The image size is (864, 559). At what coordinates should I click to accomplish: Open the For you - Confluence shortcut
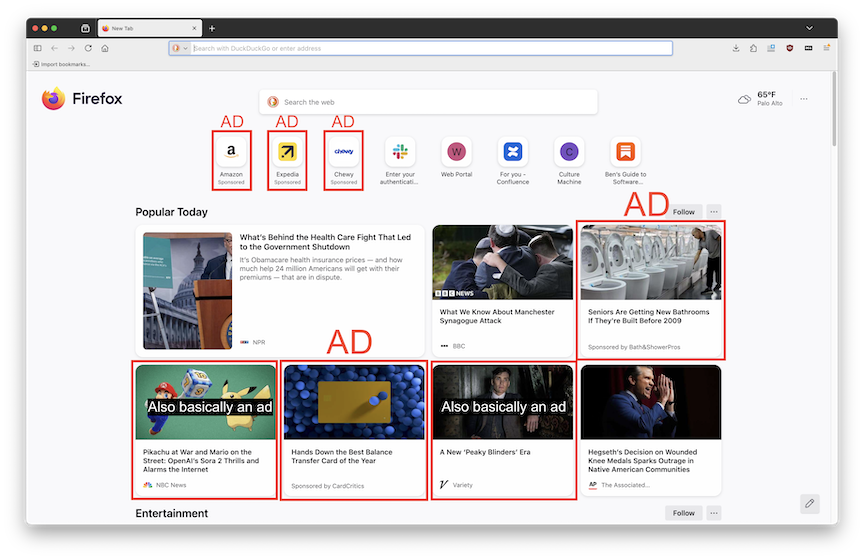pyautogui.click(x=512, y=160)
